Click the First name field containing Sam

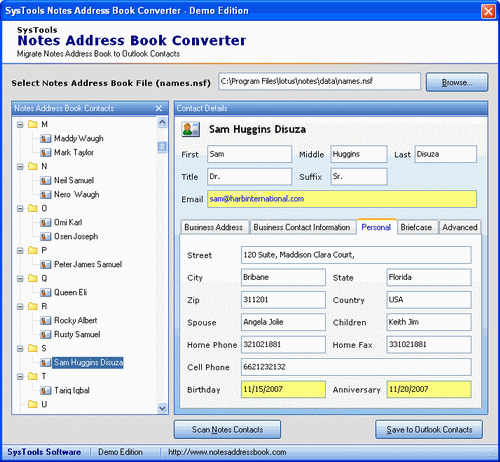250,154
